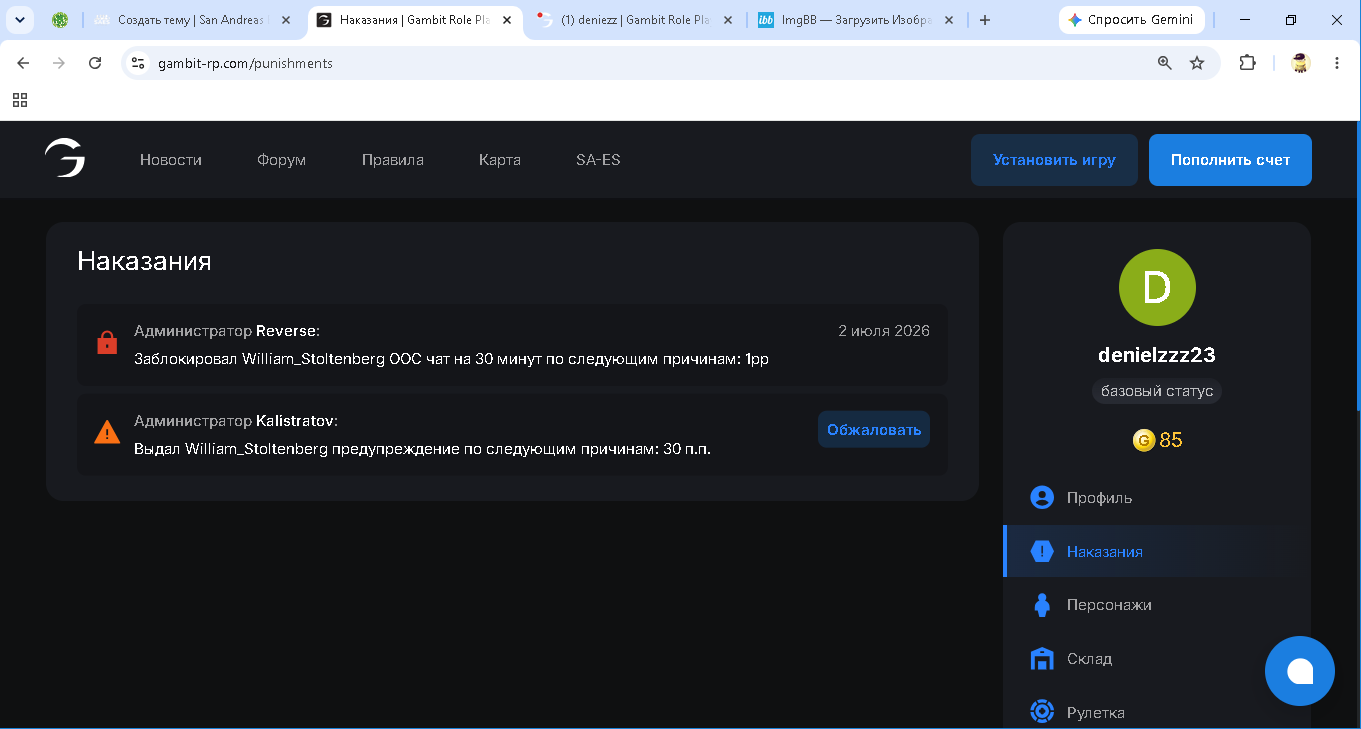Select the Наказания Gambit browser tab
1361x729 pixels.
click(x=415, y=20)
